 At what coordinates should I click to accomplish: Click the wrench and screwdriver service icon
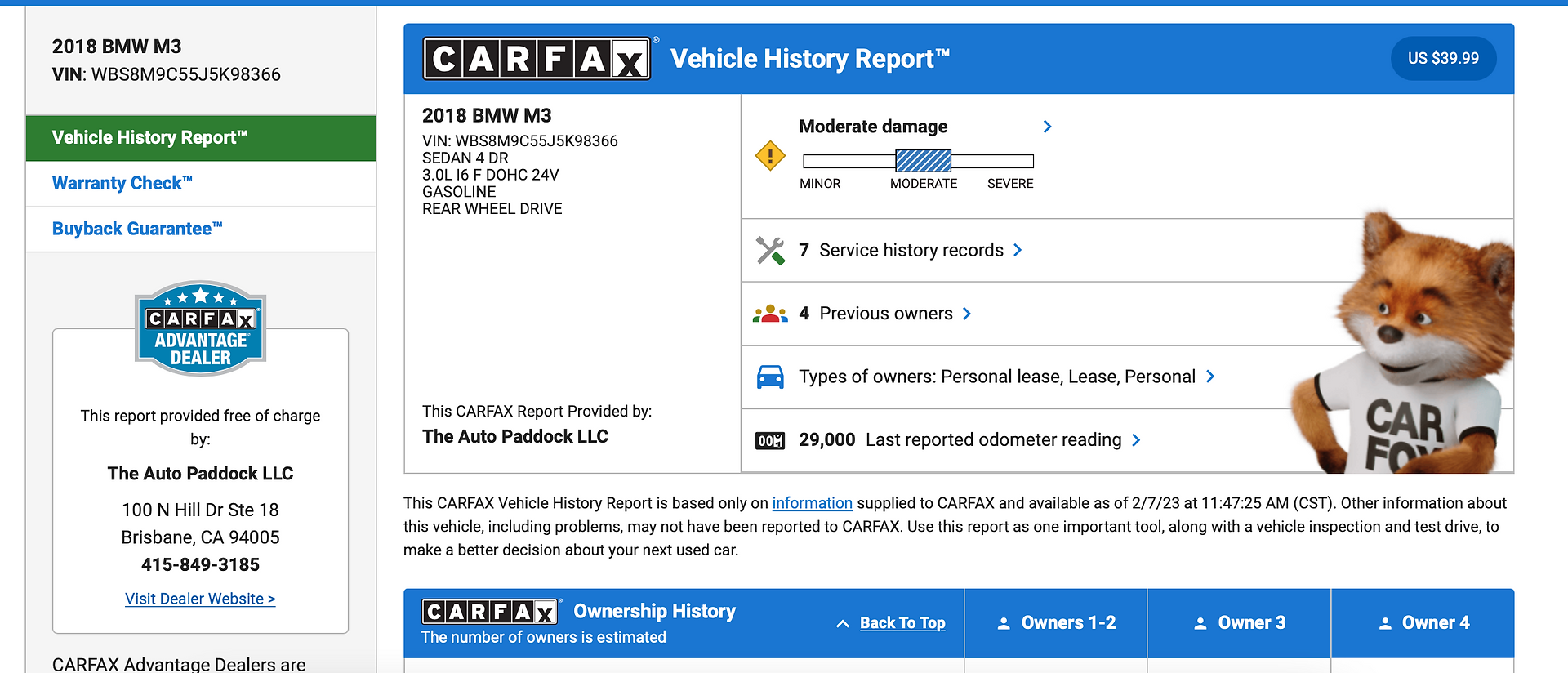click(x=770, y=251)
